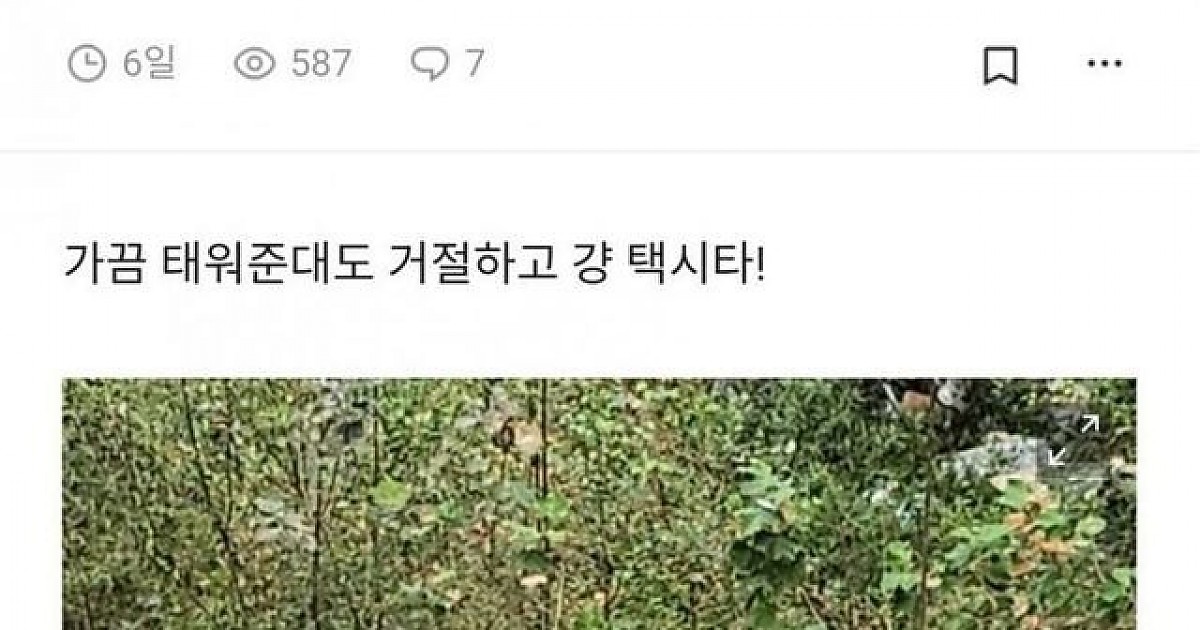1200x630 pixels.
Task: Click the orange-brown object at photo's top edge
Action: coord(915,400)
